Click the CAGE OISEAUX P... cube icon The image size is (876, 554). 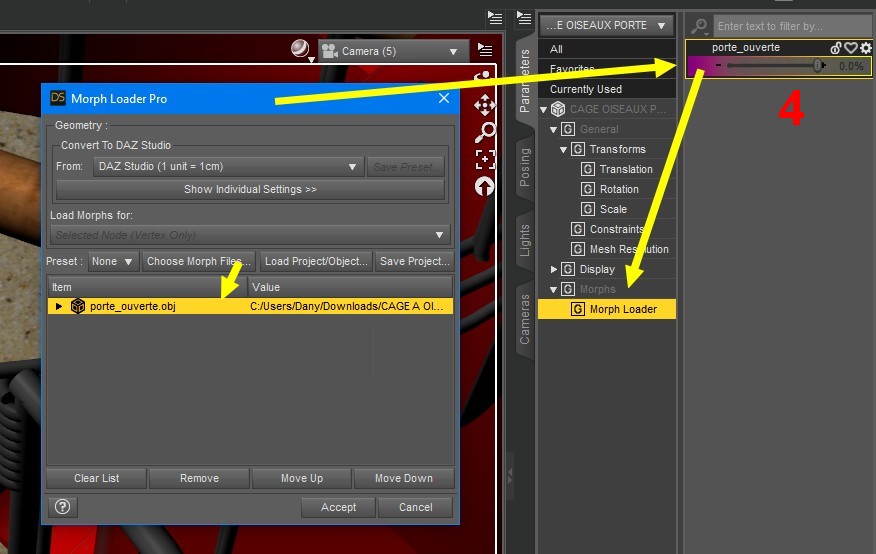pyautogui.click(x=558, y=109)
